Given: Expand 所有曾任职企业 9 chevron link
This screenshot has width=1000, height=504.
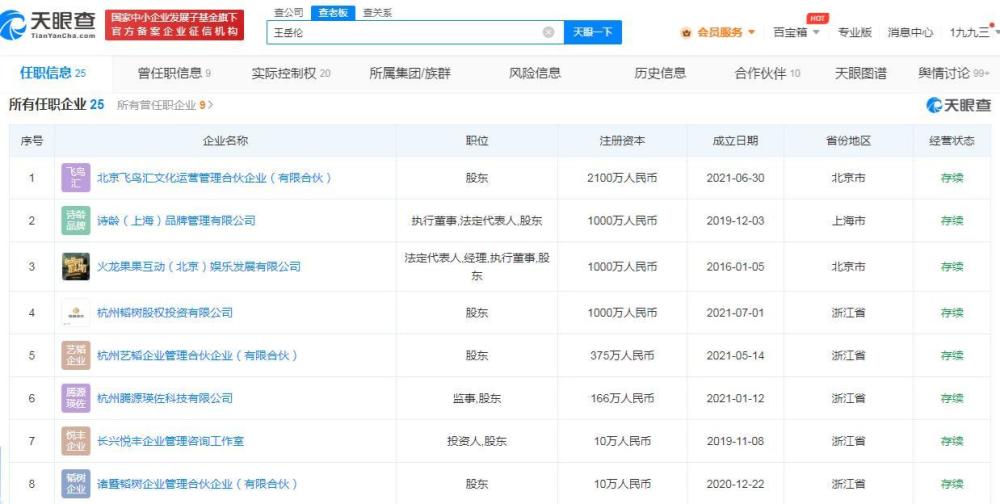Looking at the screenshot, I should [165, 105].
